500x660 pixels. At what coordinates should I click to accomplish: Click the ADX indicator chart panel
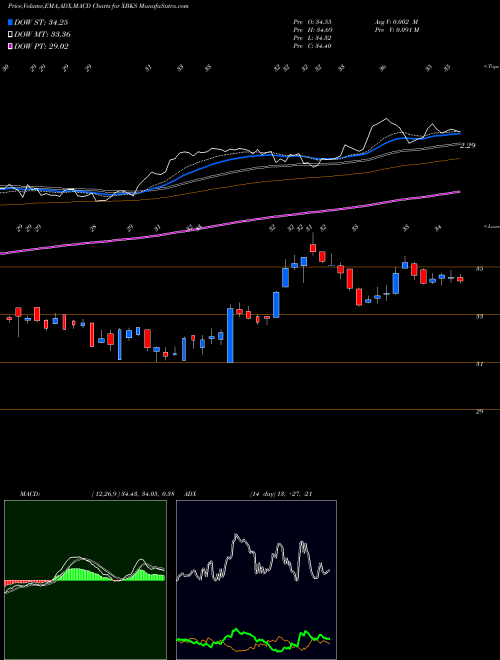[256, 580]
